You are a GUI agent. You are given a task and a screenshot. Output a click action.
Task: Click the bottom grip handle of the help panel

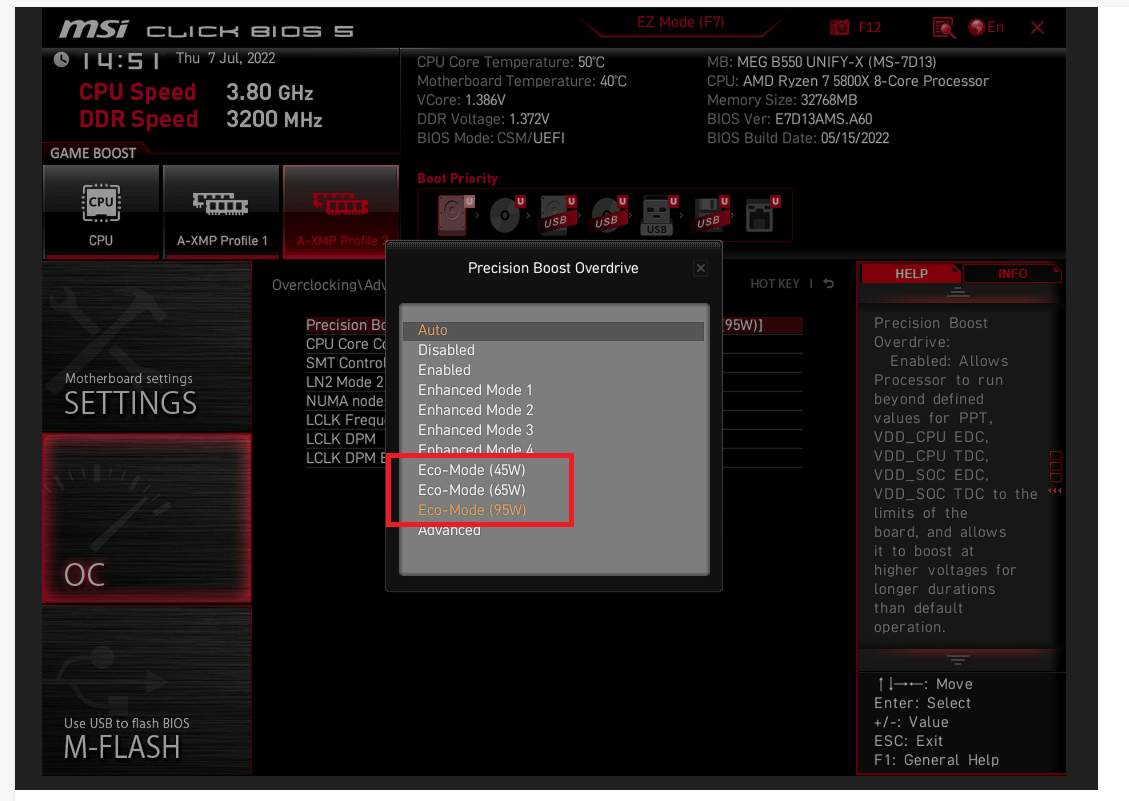pyautogui.click(x=957, y=660)
